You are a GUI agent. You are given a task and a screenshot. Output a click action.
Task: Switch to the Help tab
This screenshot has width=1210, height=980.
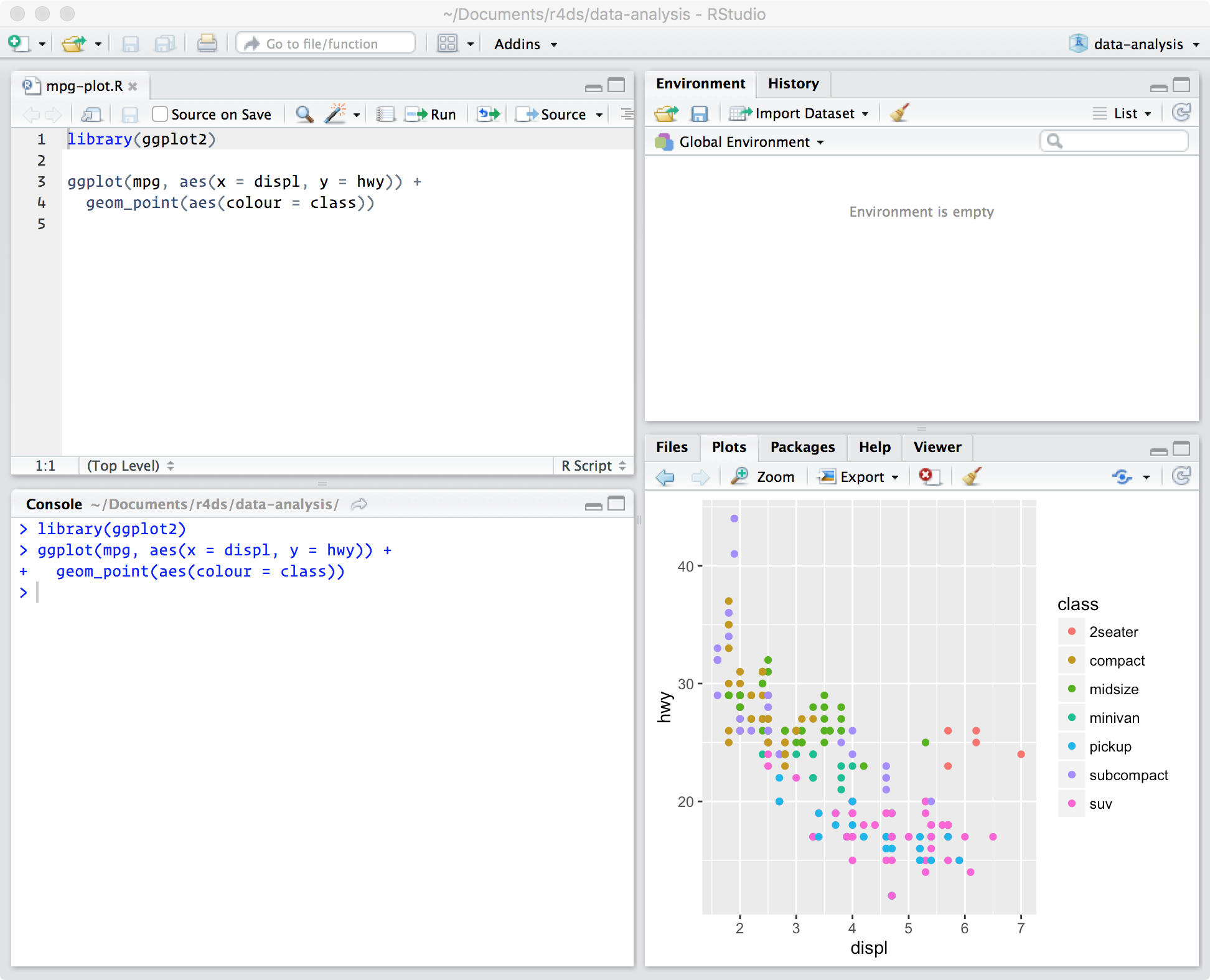(x=875, y=447)
